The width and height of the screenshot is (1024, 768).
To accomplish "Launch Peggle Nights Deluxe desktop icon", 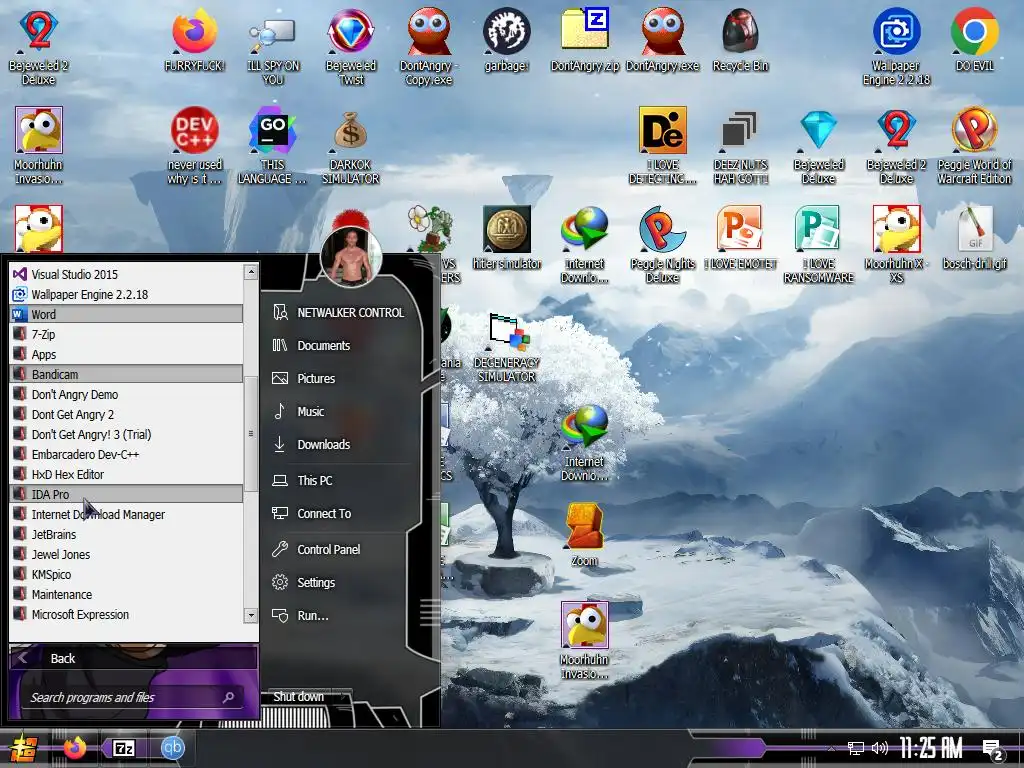I will [662, 245].
